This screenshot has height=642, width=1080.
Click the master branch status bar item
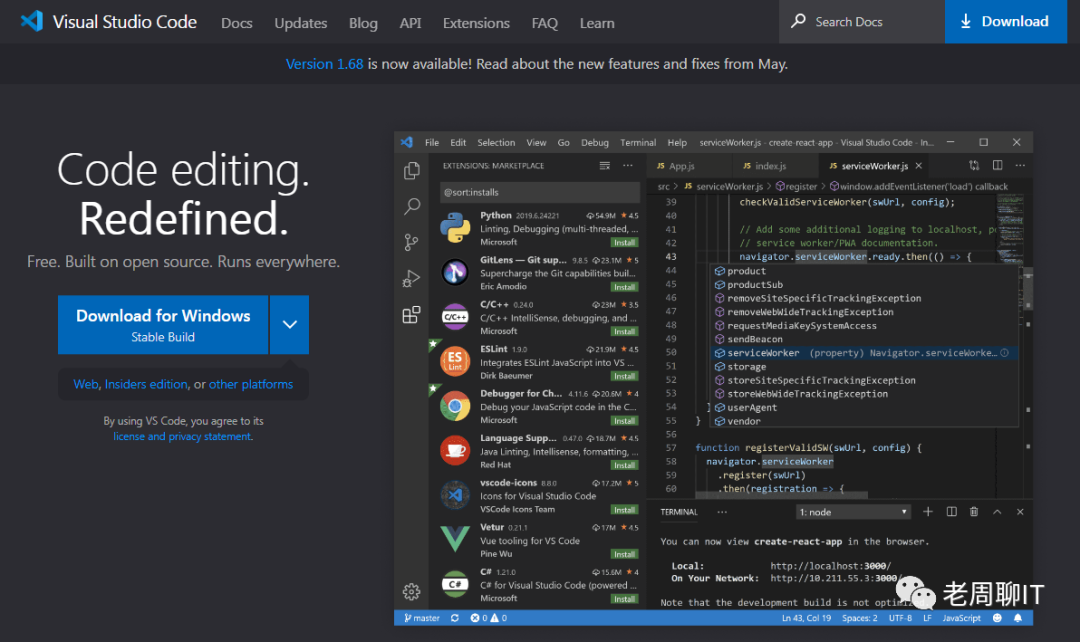tap(422, 618)
